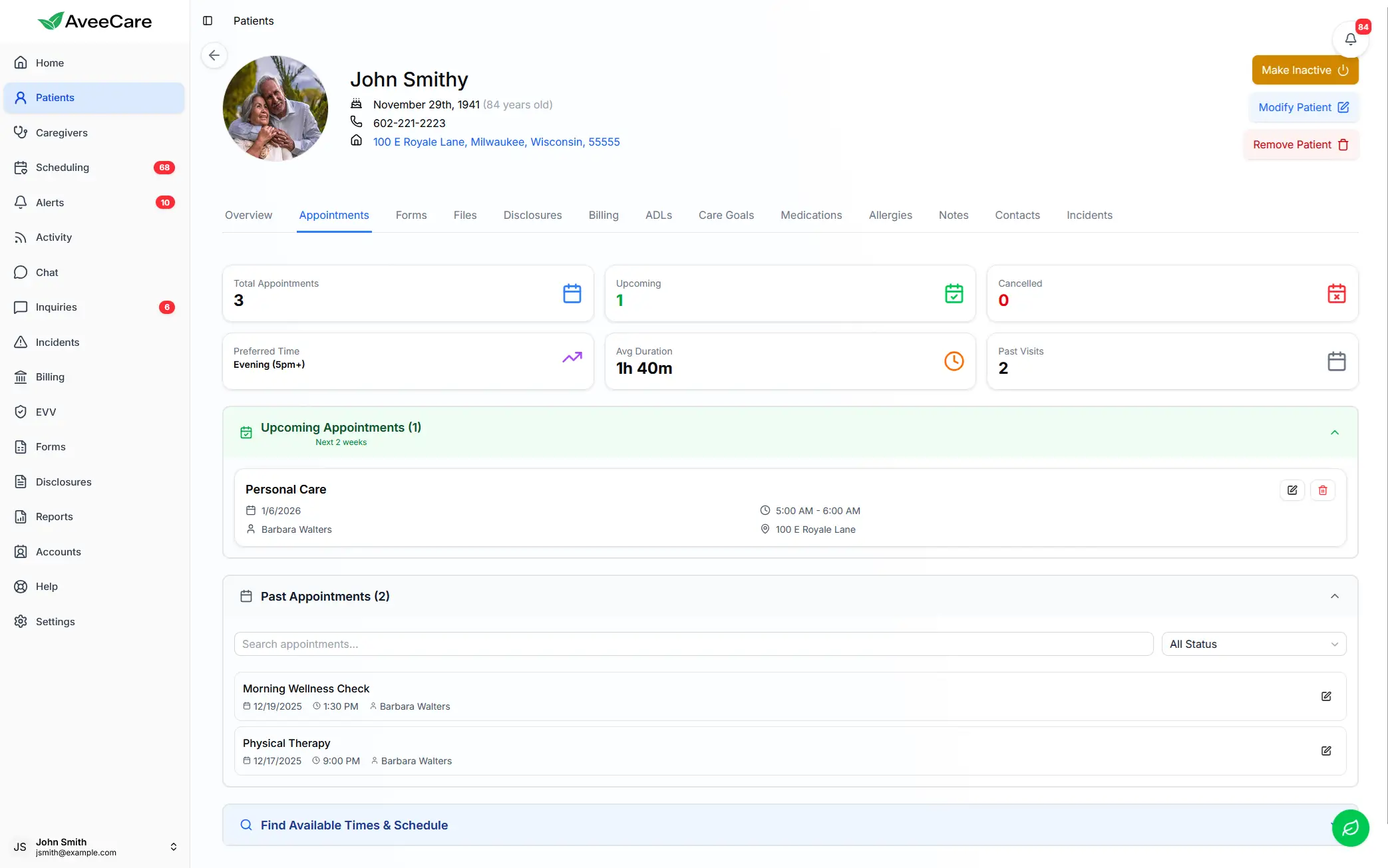Image resolution: width=1388 pixels, height=868 pixels.
Task: Edit the Physical Therapy appointment
Action: (1325, 750)
